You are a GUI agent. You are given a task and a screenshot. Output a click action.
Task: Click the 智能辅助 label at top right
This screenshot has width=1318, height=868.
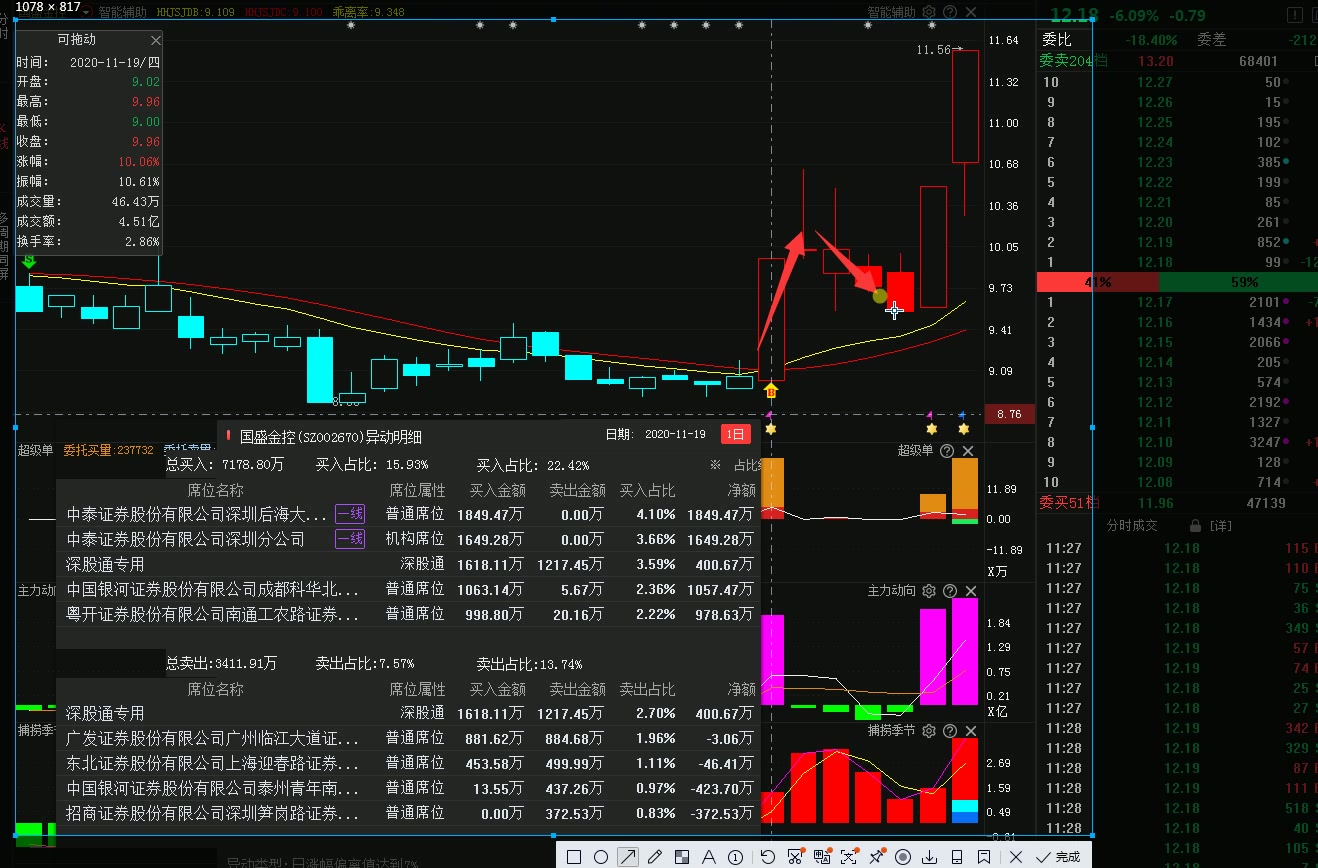point(891,12)
